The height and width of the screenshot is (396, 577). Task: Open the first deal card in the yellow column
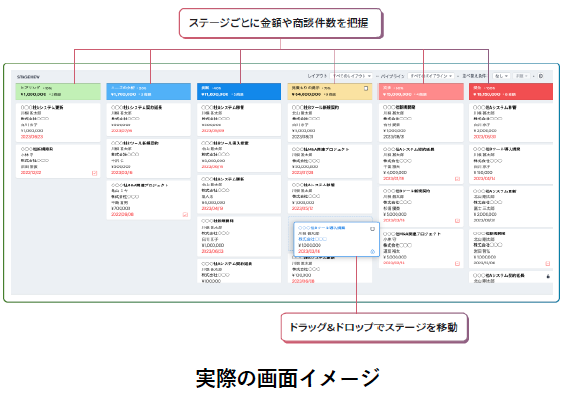[x=330, y=122]
